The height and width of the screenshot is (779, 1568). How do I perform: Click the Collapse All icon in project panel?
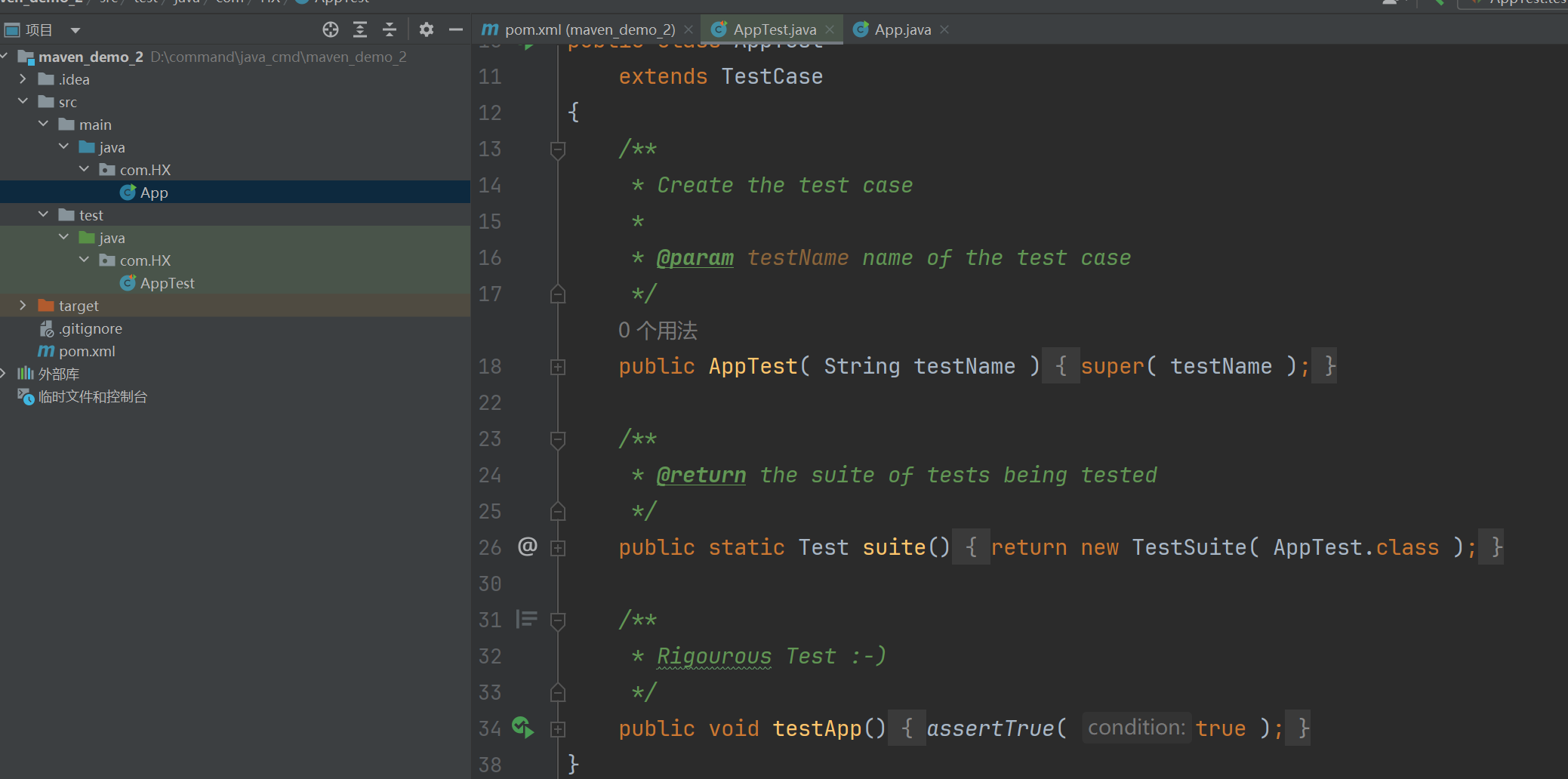pyautogui.click(x=390, y=29)
